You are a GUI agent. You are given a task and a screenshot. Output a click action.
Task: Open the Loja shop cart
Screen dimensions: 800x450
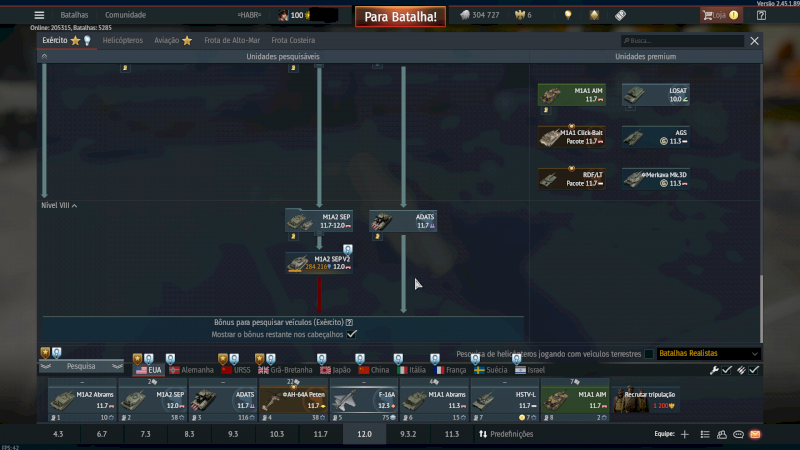(x=720, y=15)
